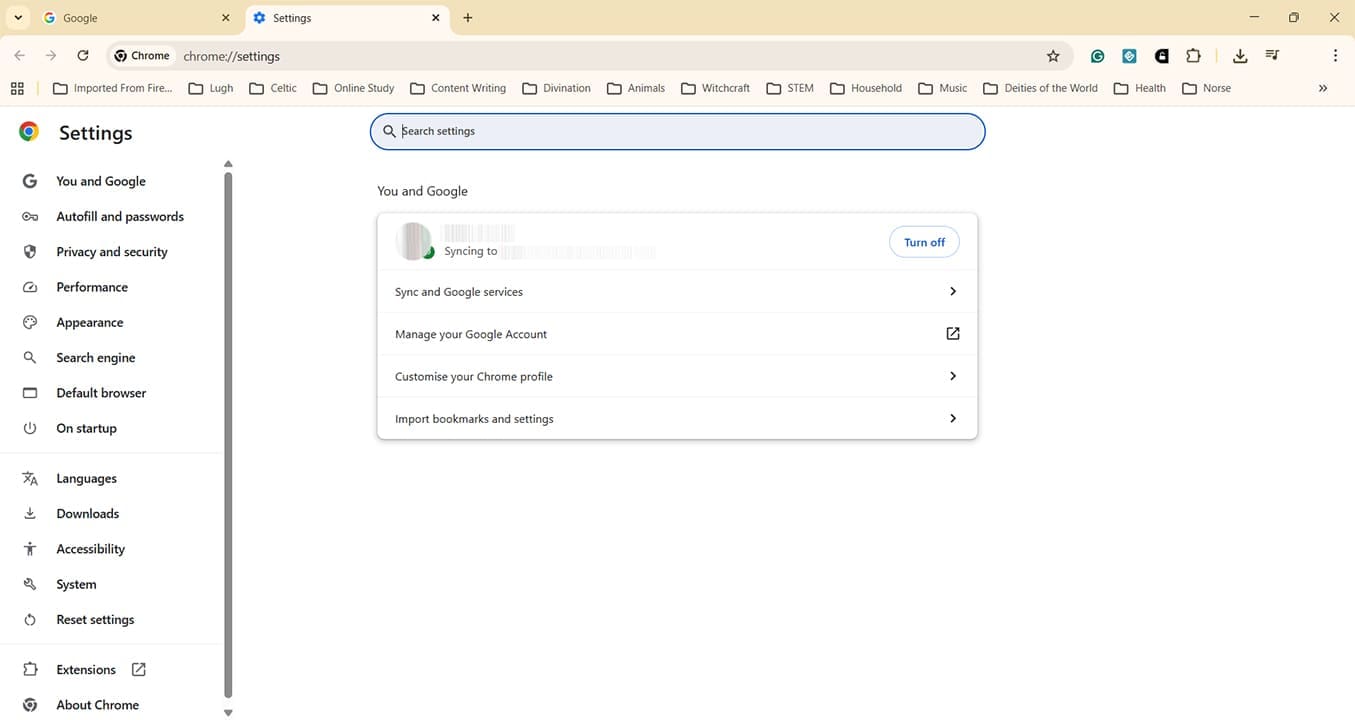The image size is (1355, 720).
Task: Open the Grammarly extension icon
Action: 1096,56
